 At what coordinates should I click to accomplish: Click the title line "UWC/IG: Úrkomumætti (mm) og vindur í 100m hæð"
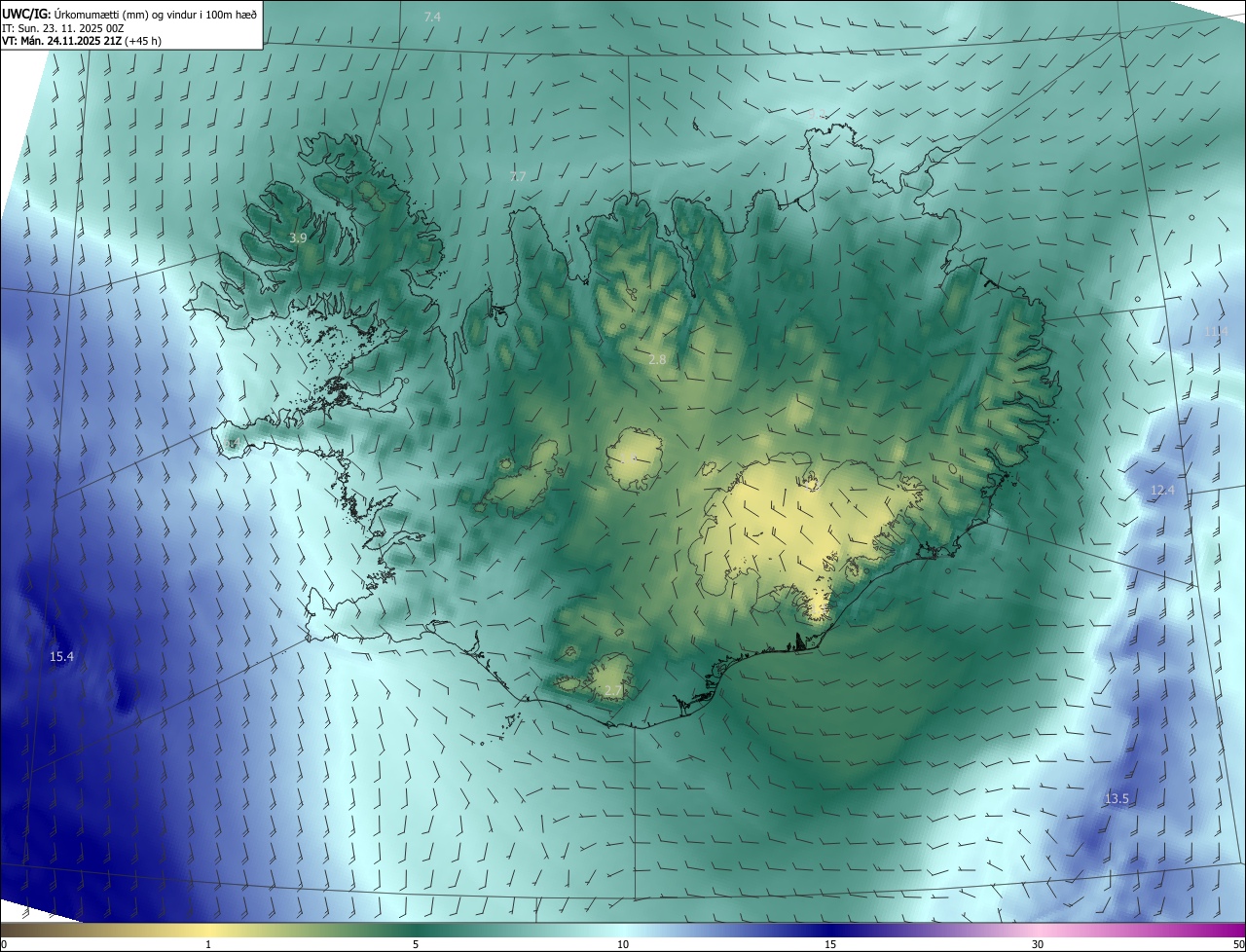click(129, 14)
